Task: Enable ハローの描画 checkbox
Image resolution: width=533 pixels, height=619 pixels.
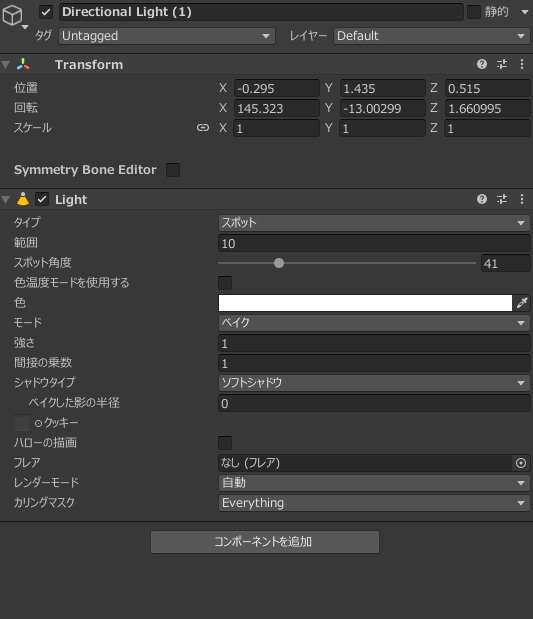Action: 225,443
